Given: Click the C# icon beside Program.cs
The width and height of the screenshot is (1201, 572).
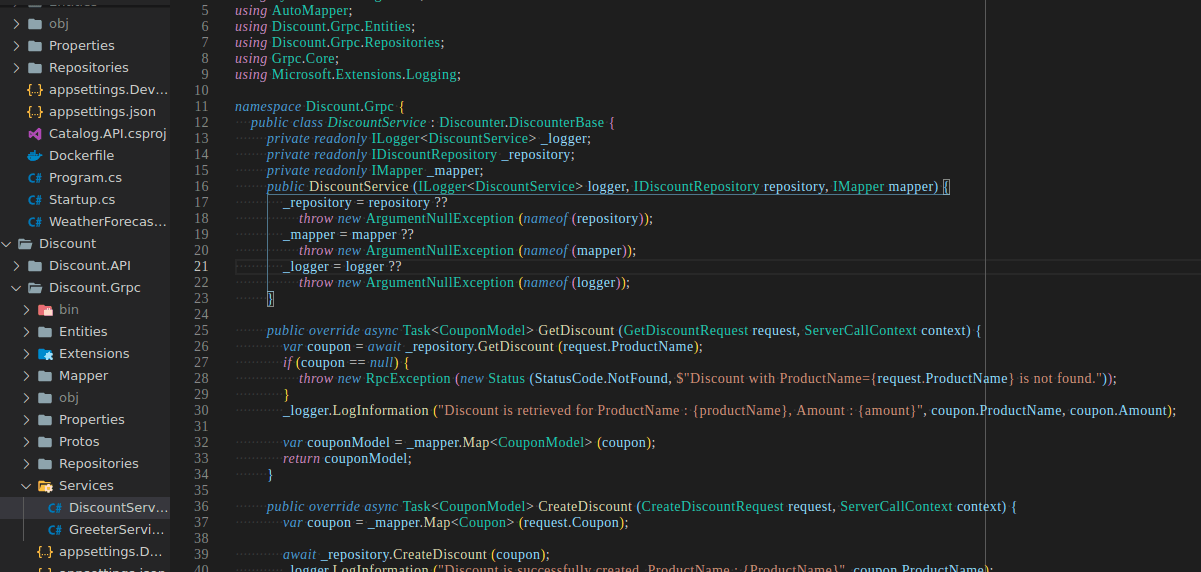Looking at the screenshot, I should click(35, 177).
